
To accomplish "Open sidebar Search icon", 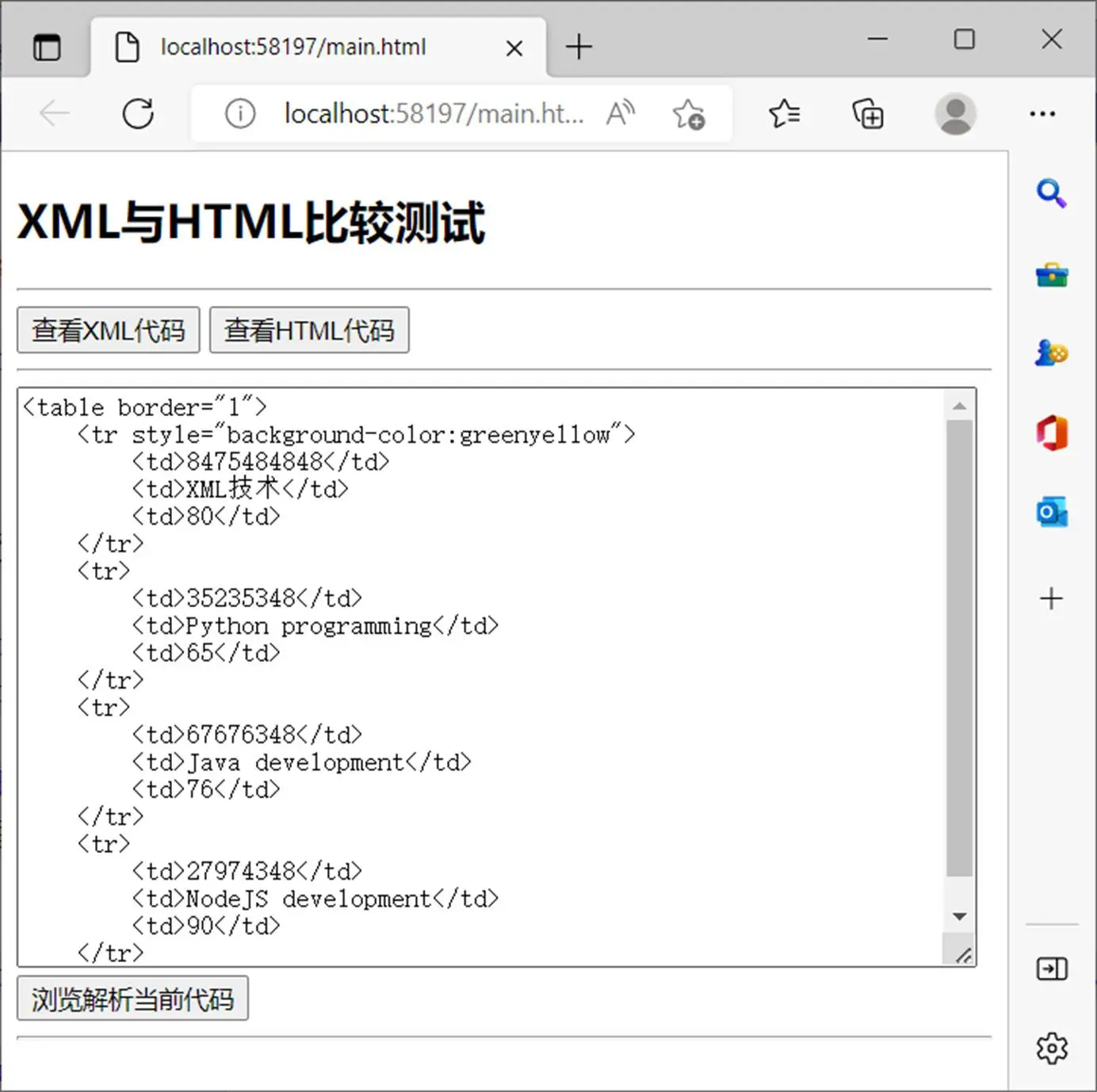I will (1052, 193).
